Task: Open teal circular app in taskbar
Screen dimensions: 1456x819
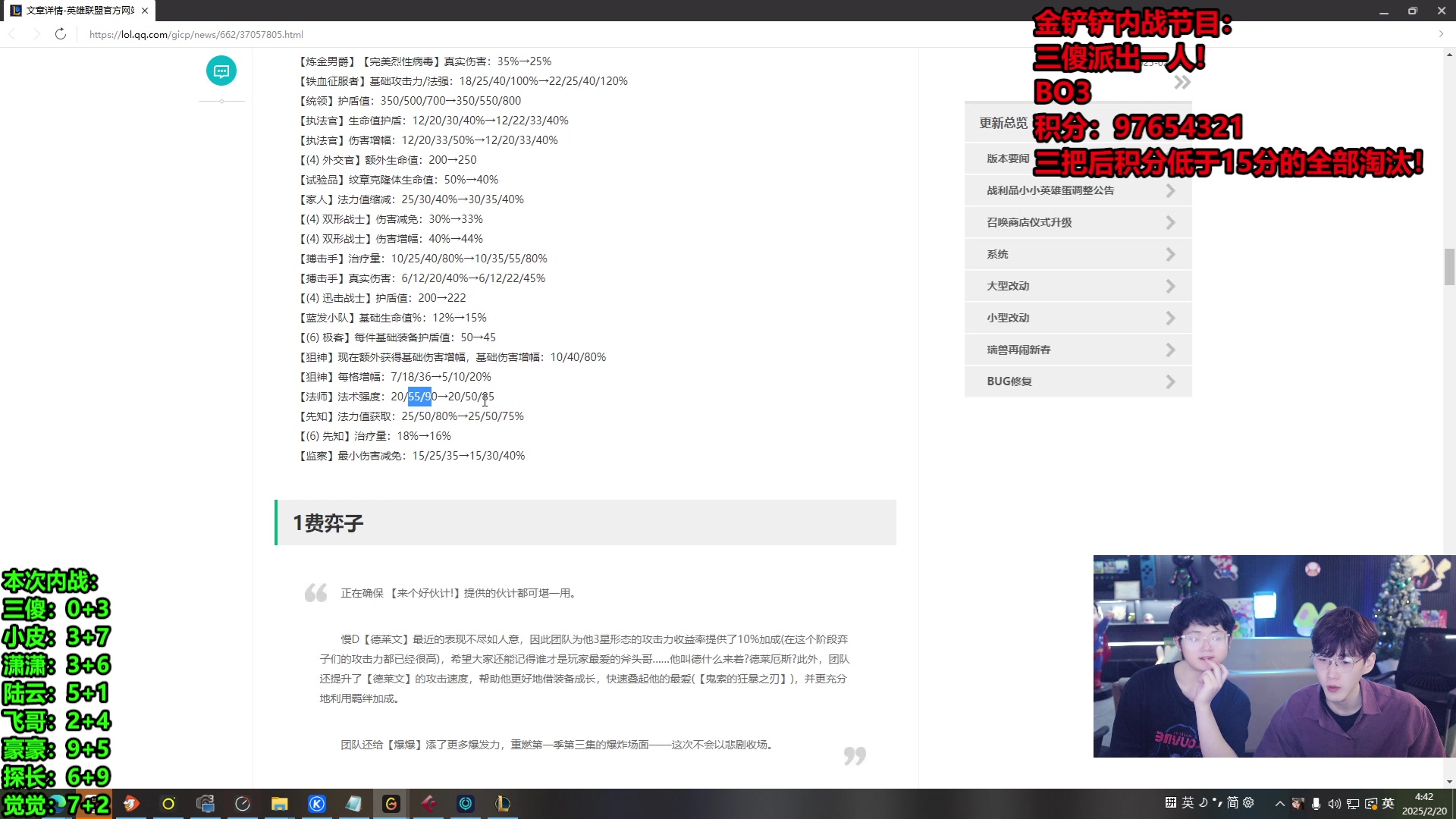Action: coord(466,804)
